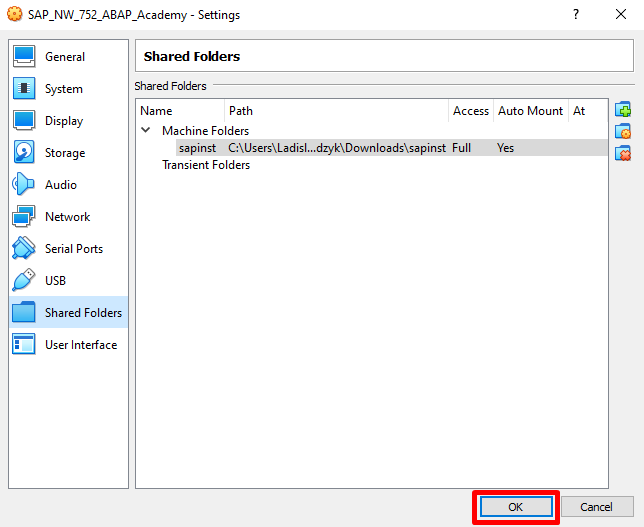Sort by the Name column header

click(181, 111)
